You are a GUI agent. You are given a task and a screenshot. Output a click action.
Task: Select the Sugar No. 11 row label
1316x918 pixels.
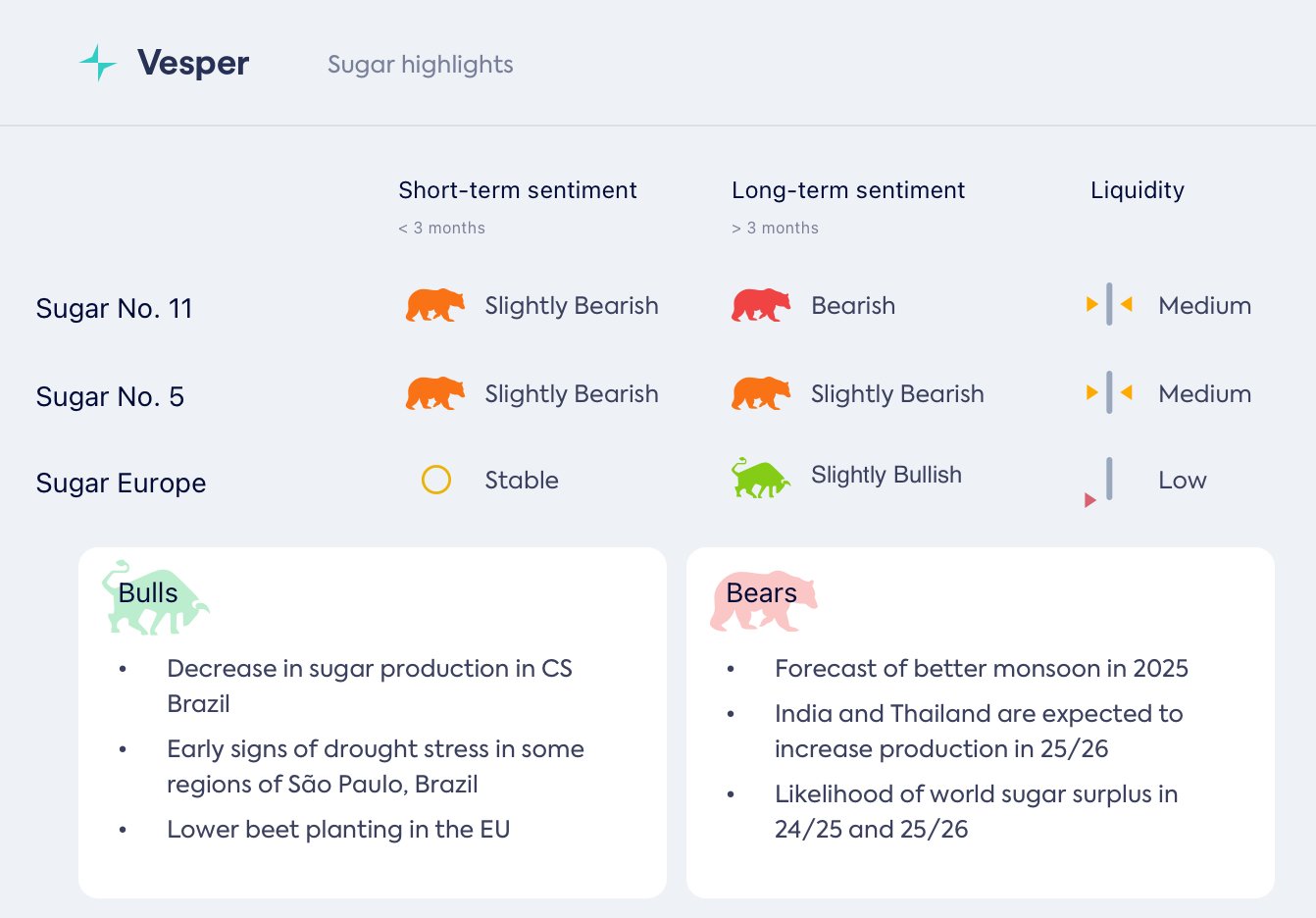[114, 308]
